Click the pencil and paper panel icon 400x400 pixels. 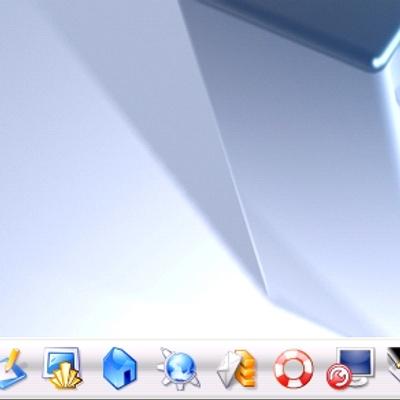pyautogui.click(x=13, y=368)
